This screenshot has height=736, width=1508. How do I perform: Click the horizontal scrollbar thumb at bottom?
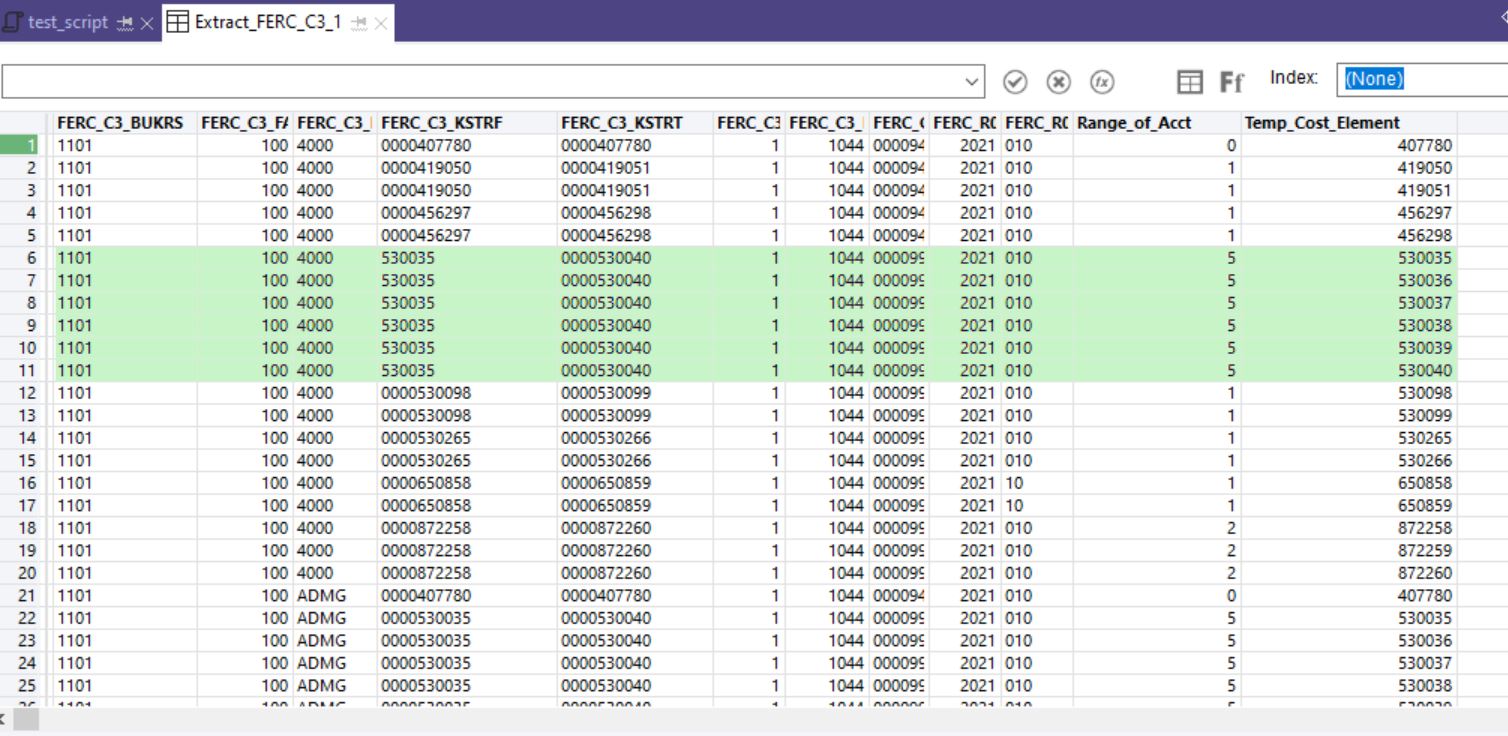(25, 719)
